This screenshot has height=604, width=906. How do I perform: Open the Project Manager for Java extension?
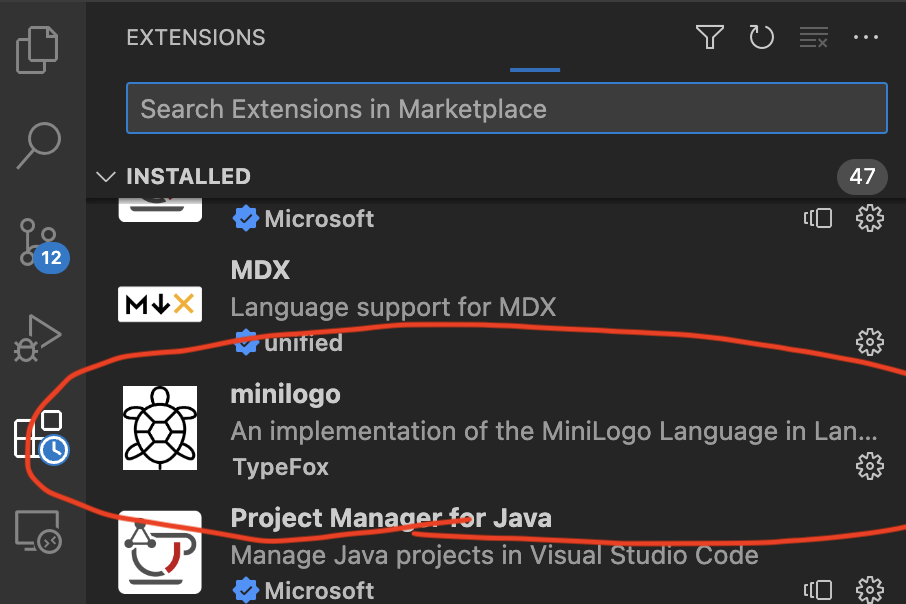(391, 518)
